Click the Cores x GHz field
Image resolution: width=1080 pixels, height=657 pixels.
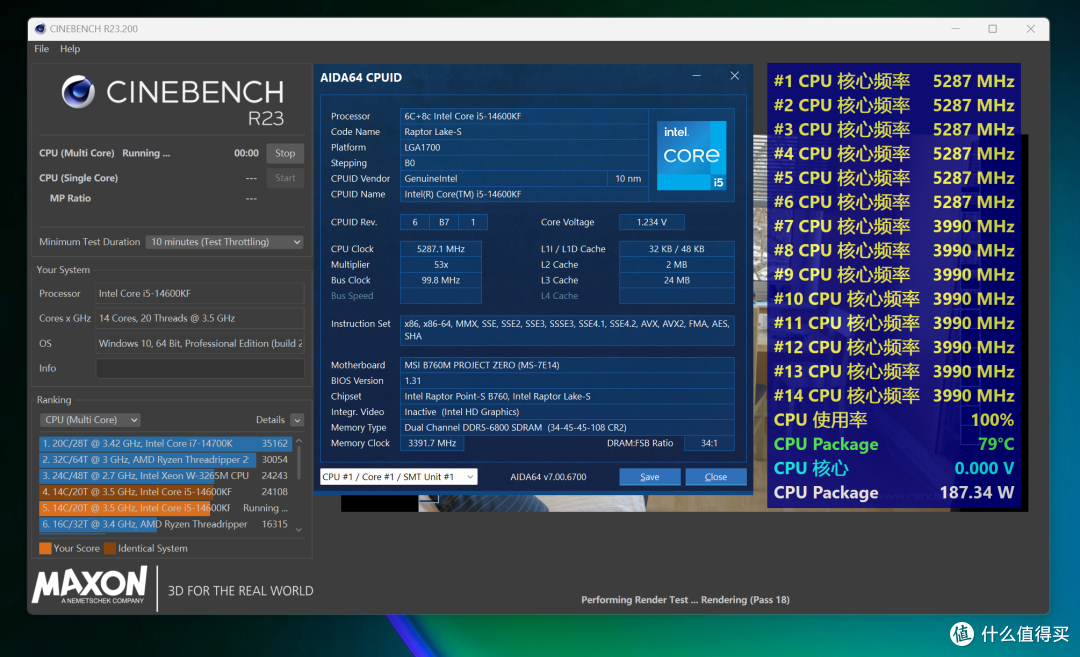tap(200, 318)
